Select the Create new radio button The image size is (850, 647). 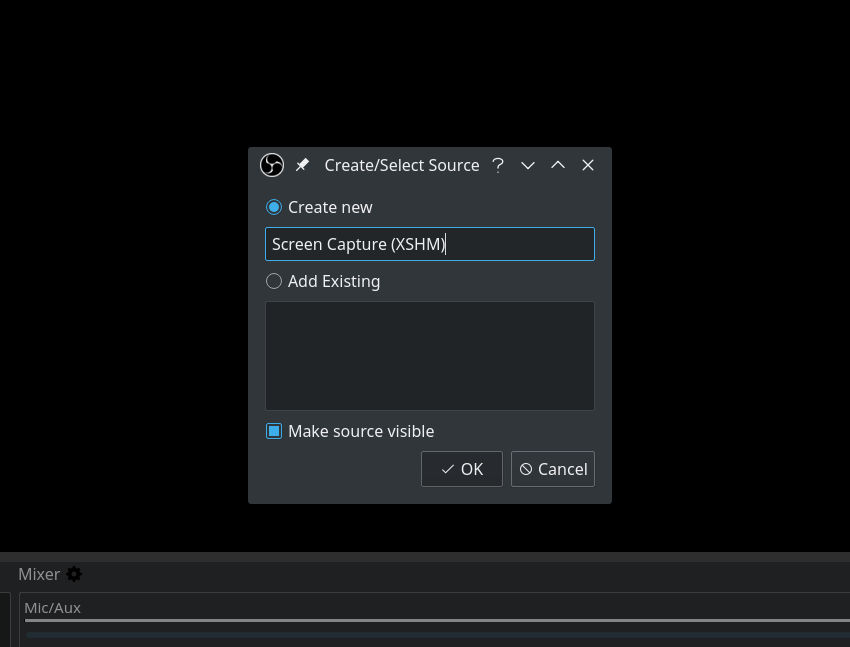click(x=273, y=207)
